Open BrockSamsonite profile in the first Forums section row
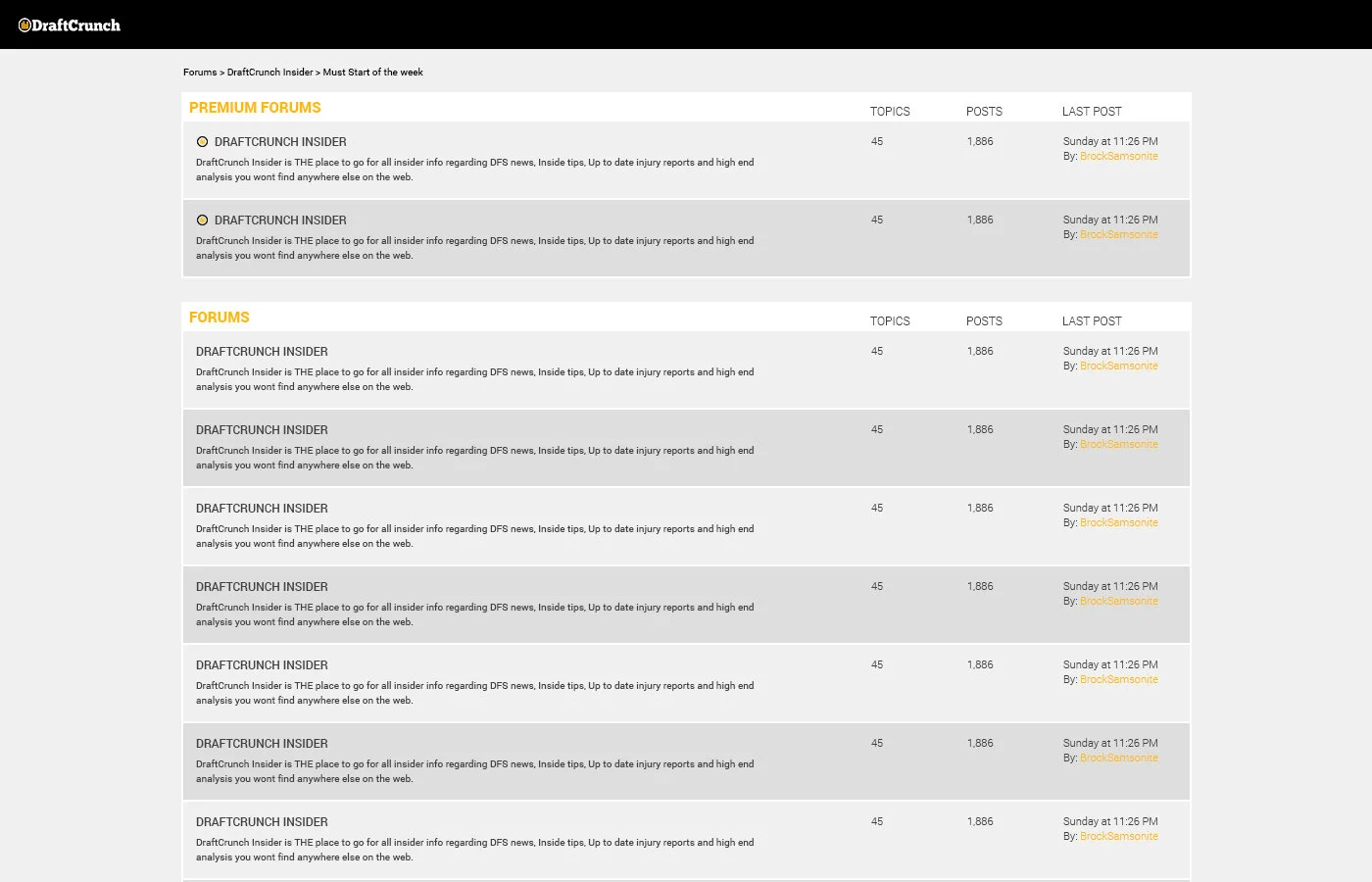Screen dimensions: 1372x882 click(1119, 367)
